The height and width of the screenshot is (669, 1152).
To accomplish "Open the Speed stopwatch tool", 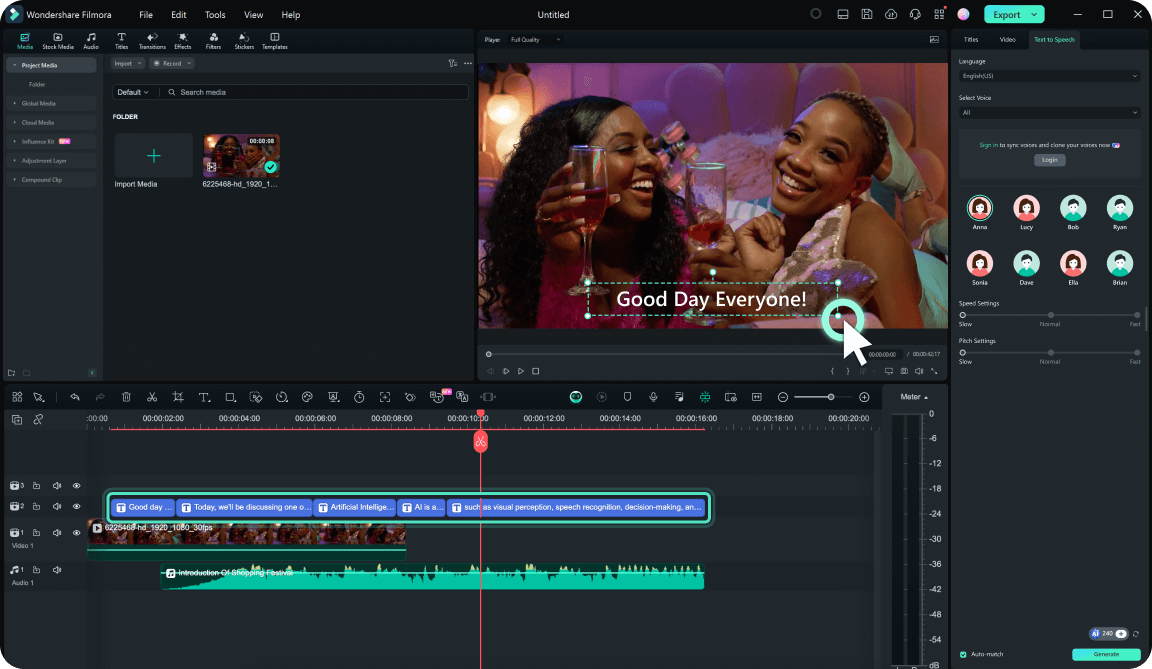I will [359, 397].
